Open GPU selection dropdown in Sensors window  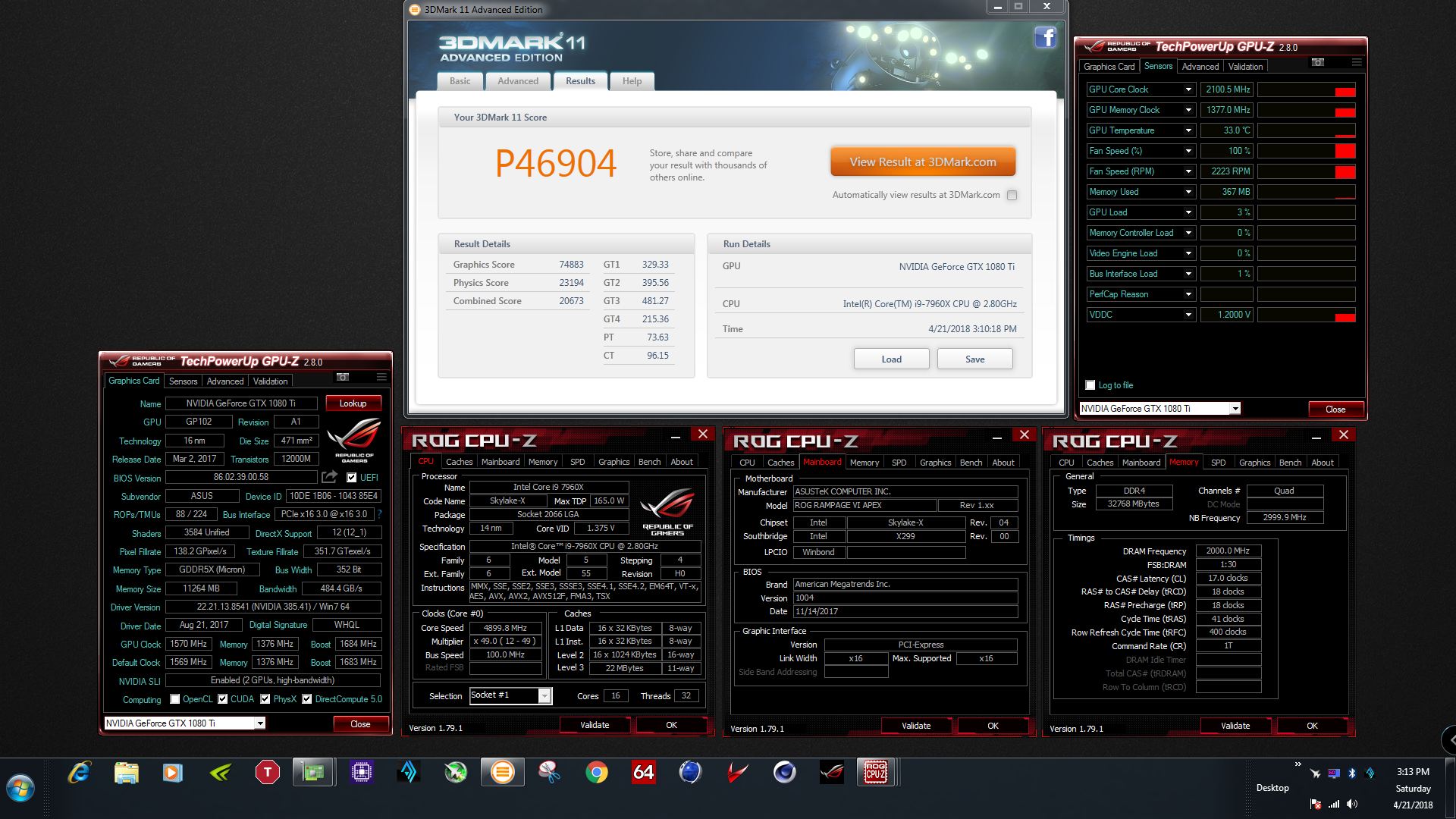coord(1235,409)
